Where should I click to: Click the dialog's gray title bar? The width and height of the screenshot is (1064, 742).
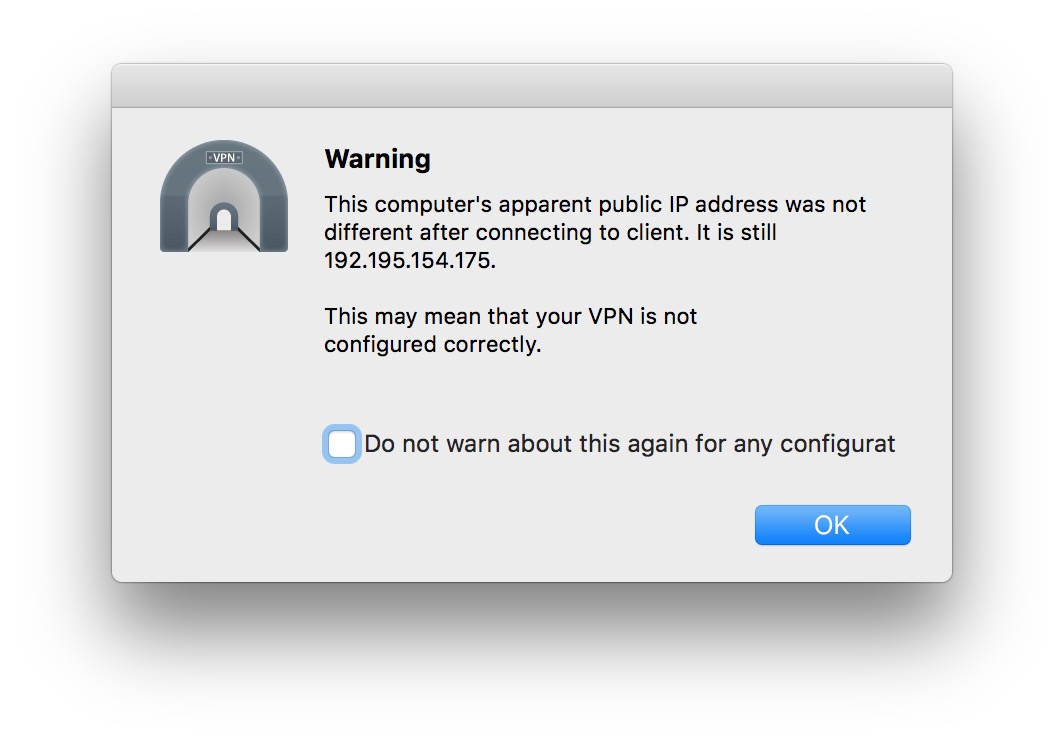point(532,86)
